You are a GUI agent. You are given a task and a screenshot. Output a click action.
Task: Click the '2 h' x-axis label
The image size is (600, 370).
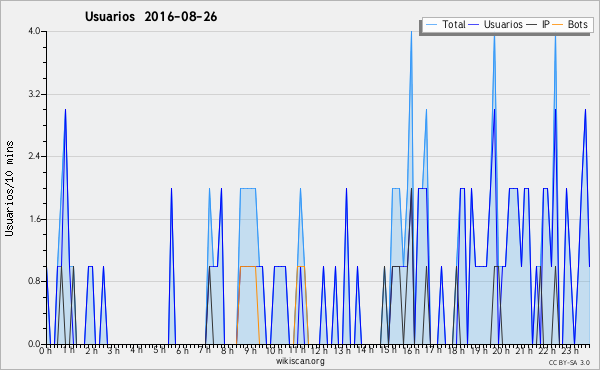(91, 351)
